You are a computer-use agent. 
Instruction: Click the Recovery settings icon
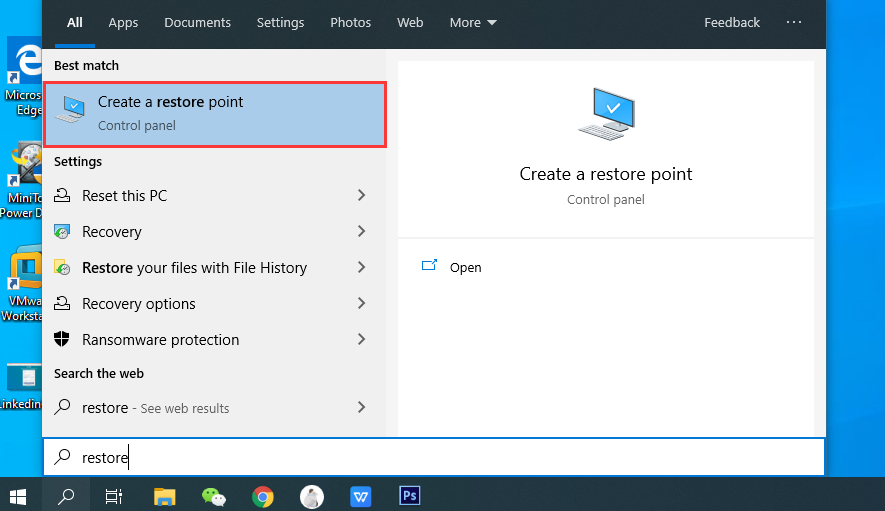point(62,232)
